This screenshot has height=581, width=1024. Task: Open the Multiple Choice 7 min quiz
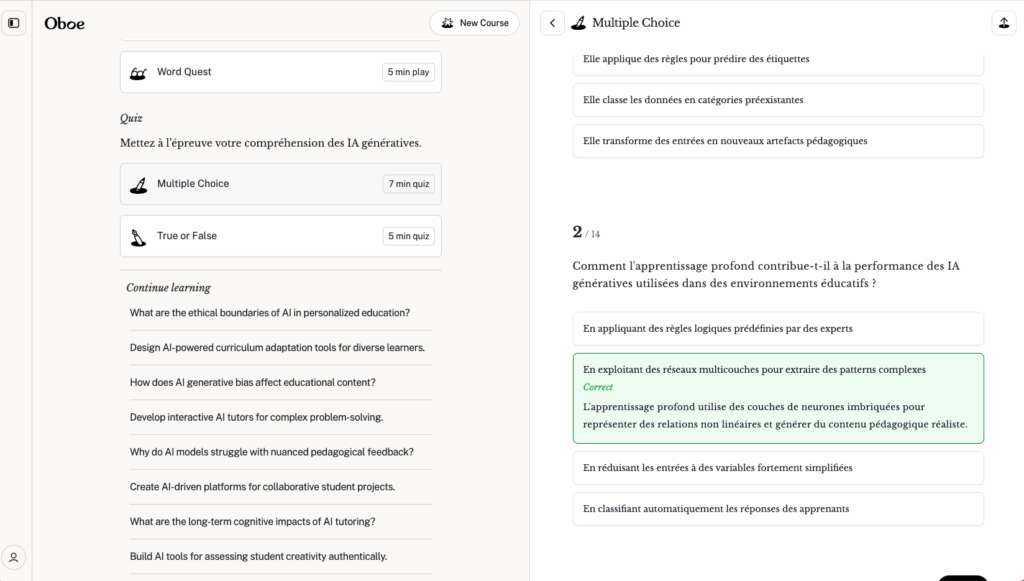click(x=280, y=184)
